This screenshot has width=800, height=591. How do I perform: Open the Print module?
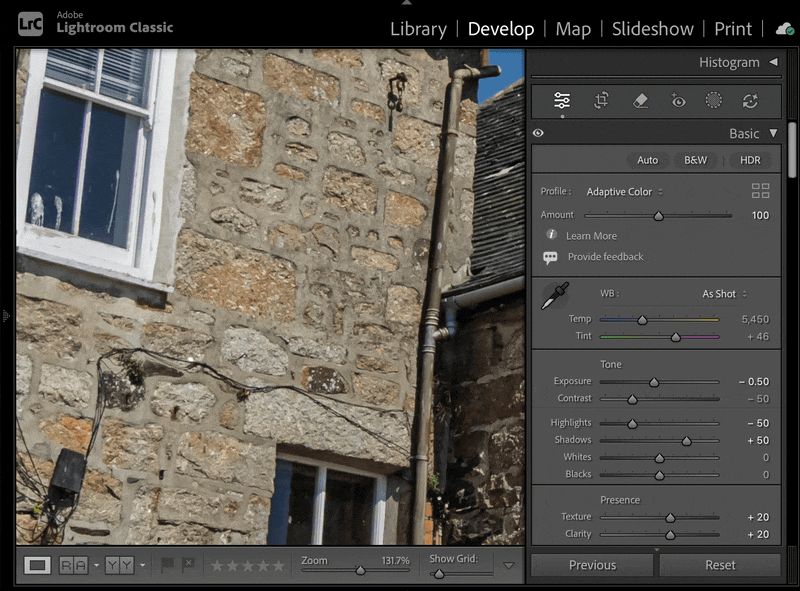(x=733, y=29)
